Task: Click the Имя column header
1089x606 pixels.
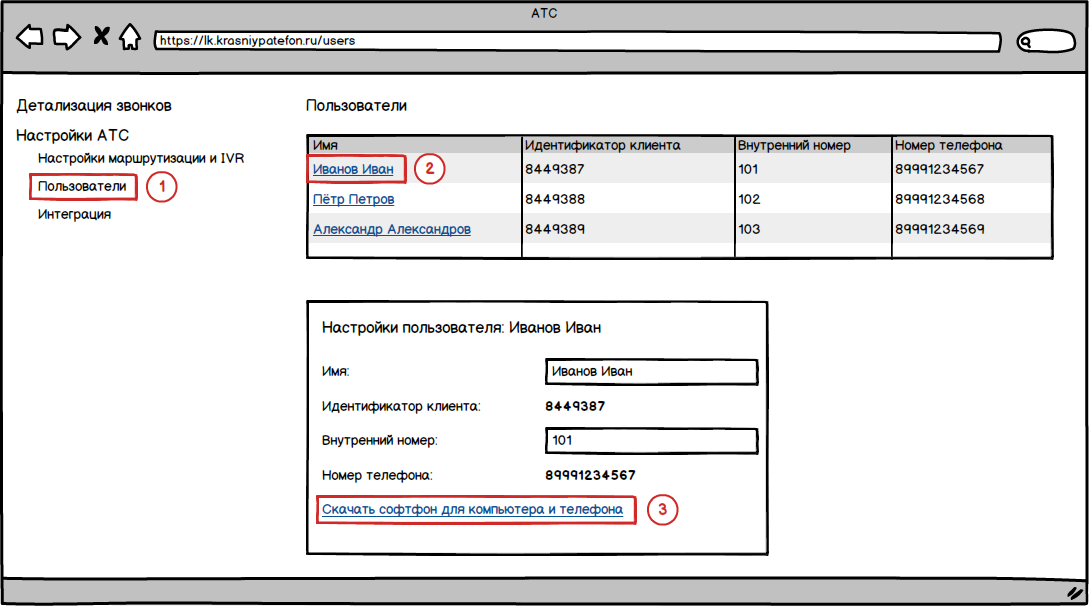Action: pyautogui.click(x=326, y=145)
